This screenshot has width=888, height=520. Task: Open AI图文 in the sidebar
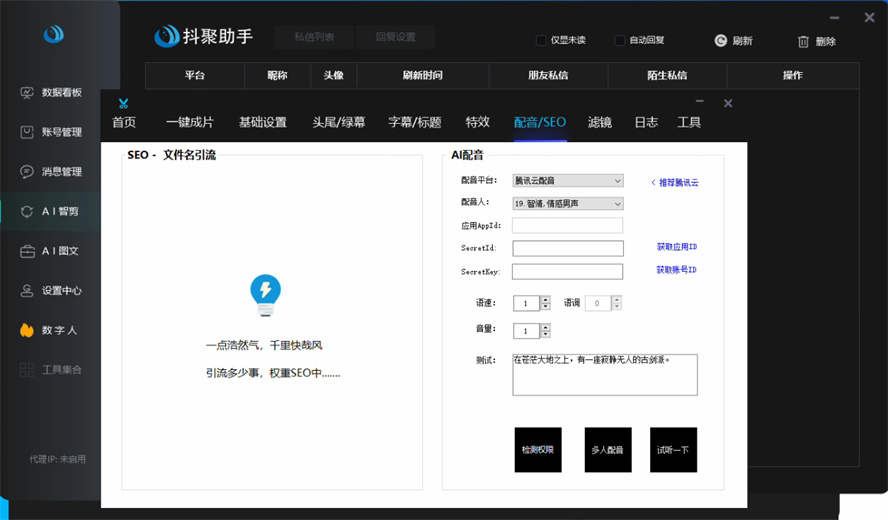coord(50,251)
